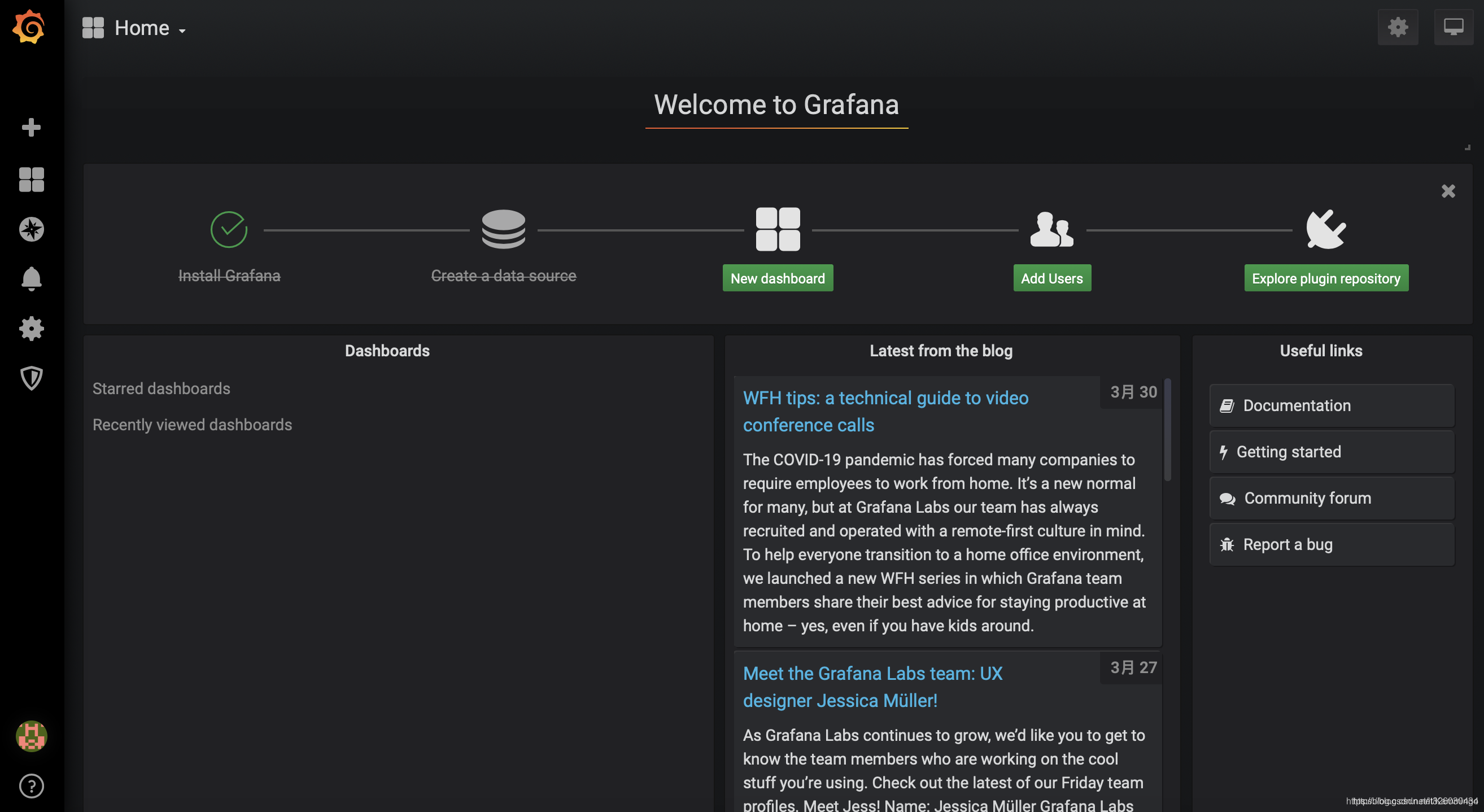Click the Grafana logo in sidebar

tap(29, 27)
